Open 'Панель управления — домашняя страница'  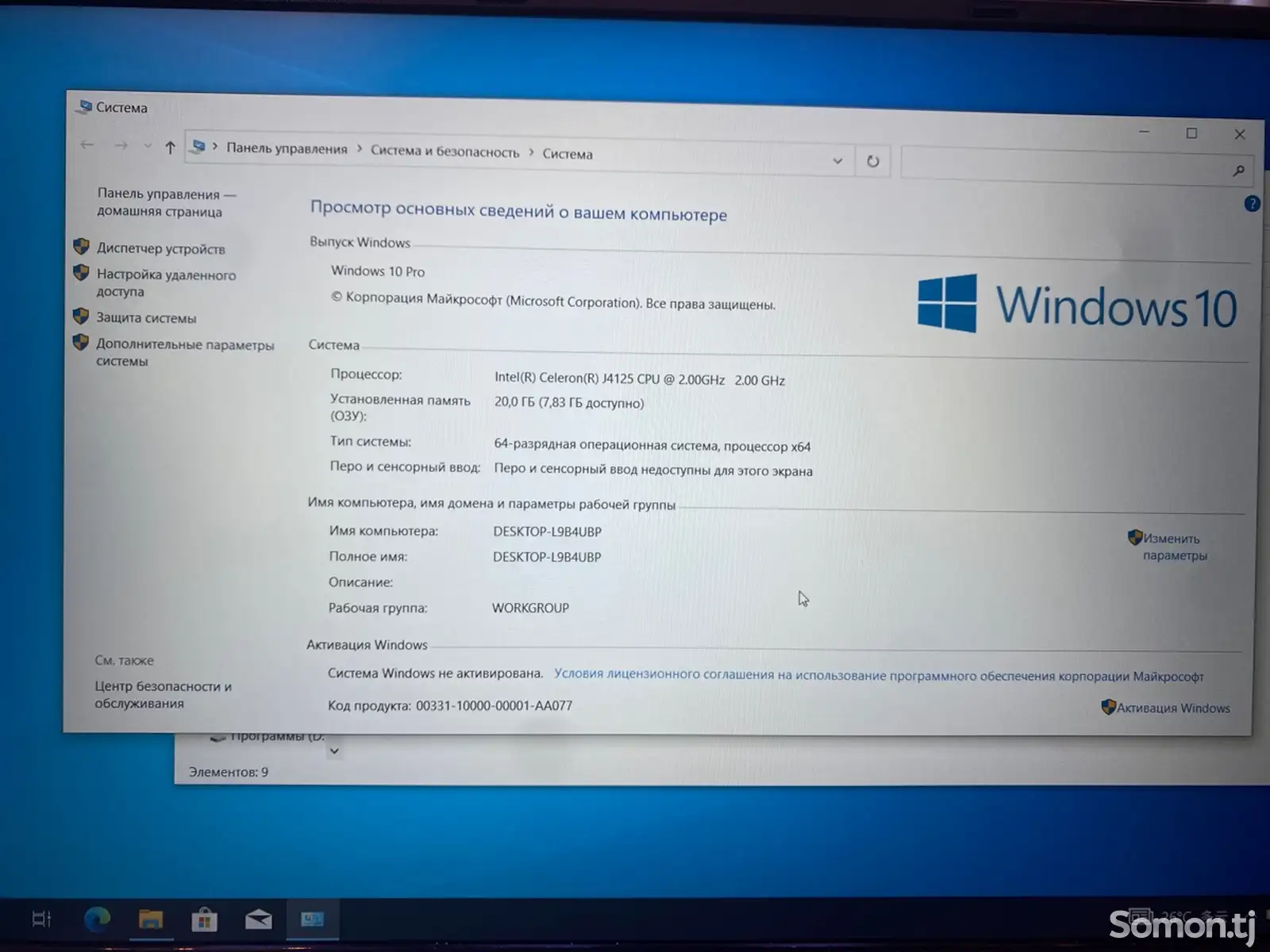point(167,202)
